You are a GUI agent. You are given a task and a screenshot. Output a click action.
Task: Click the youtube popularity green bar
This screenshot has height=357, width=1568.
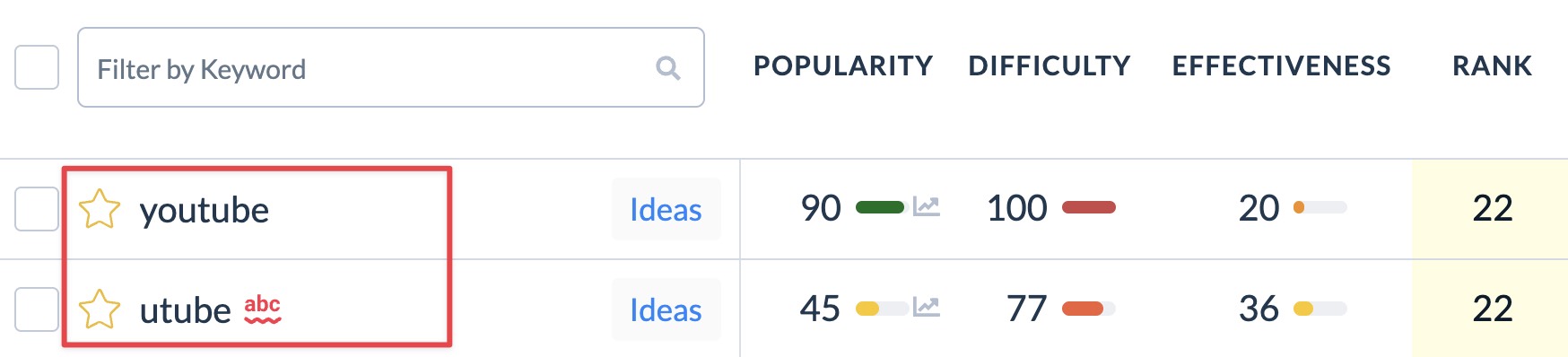point(880,207)
